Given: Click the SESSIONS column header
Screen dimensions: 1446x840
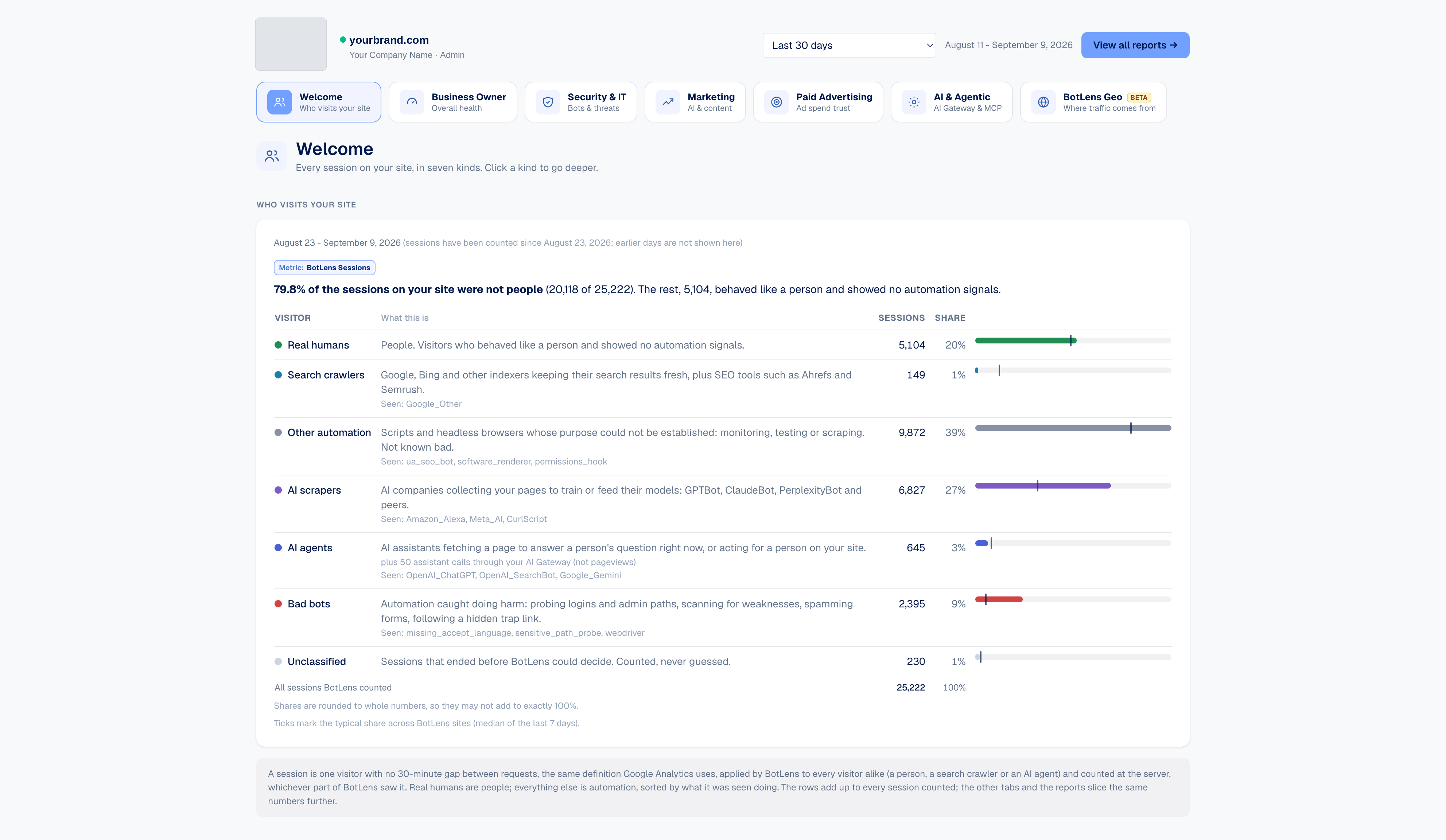Looking at the screenshot, I should tap(901, 318).
